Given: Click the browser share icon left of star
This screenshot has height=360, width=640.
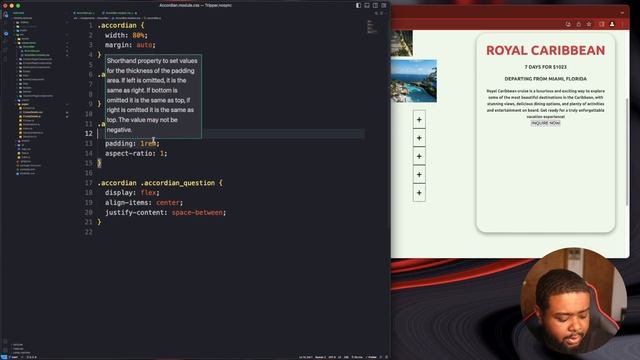Looking at the screenshot, I should click(x=578, y=24).
